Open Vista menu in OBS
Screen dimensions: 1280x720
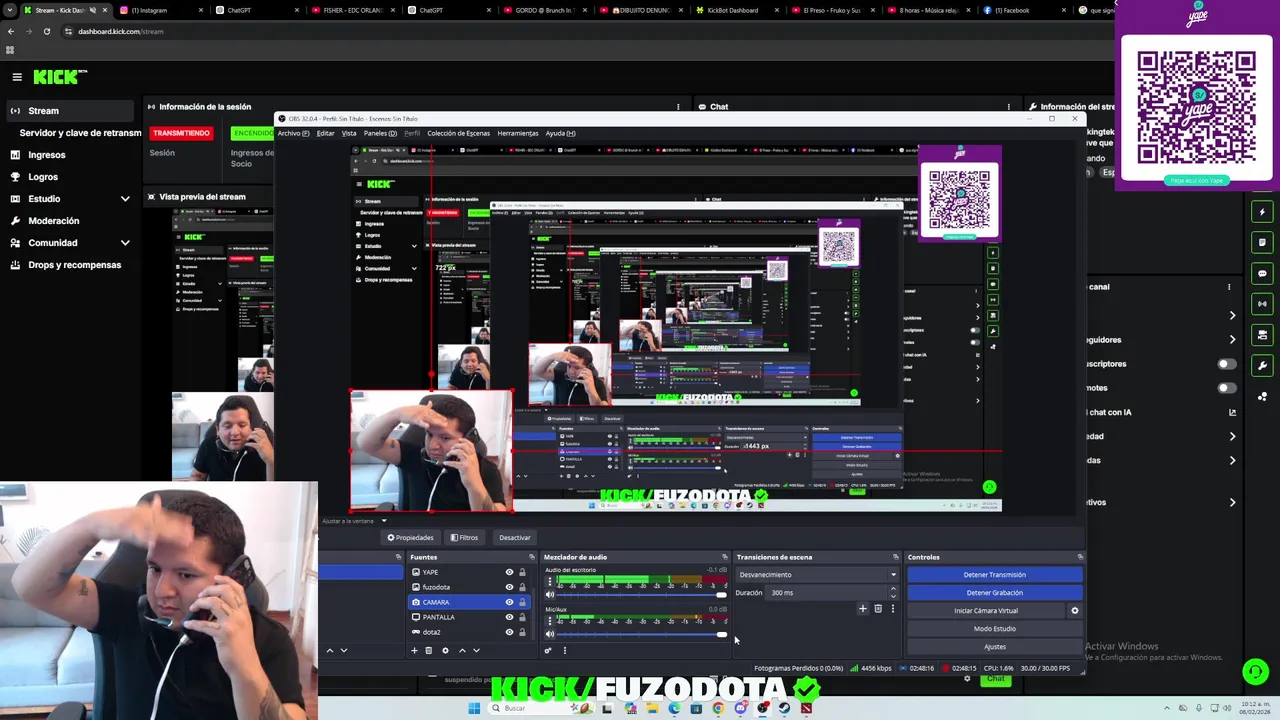click(x=349, y=133)
